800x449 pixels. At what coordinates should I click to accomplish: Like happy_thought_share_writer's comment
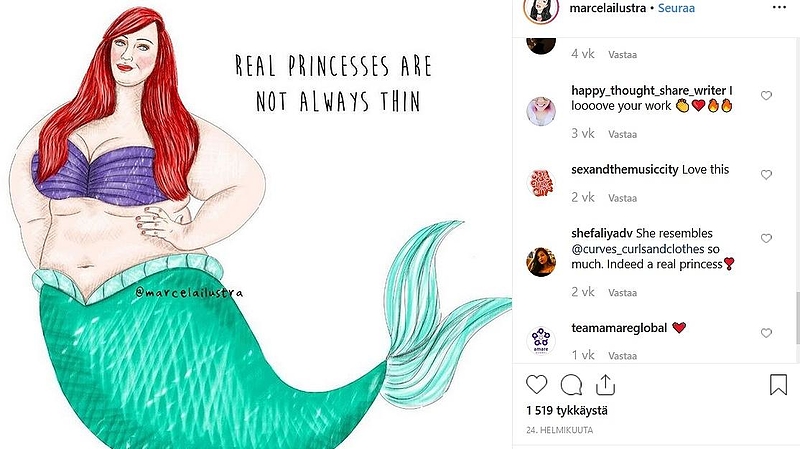(766, 95)
